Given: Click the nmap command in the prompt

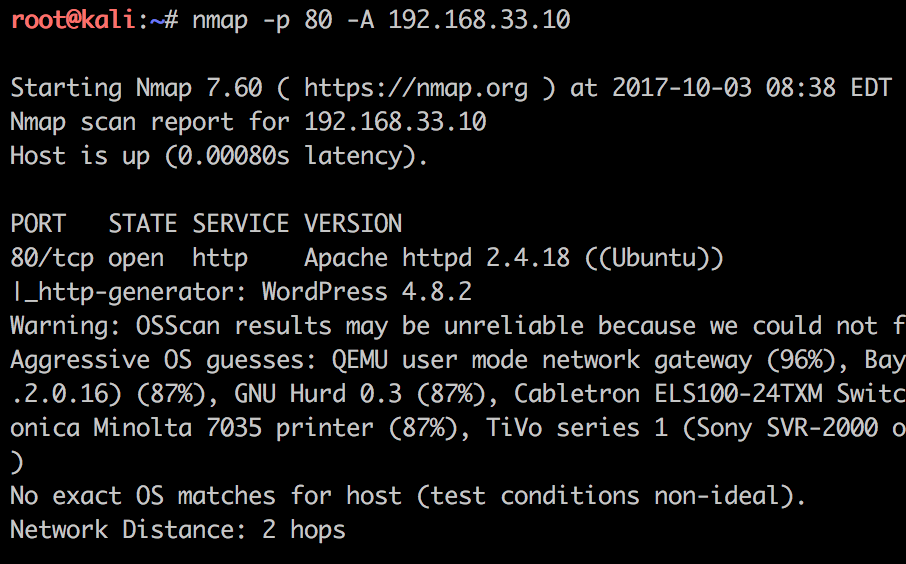Looking at the screenshot, I should pos(220,22).
